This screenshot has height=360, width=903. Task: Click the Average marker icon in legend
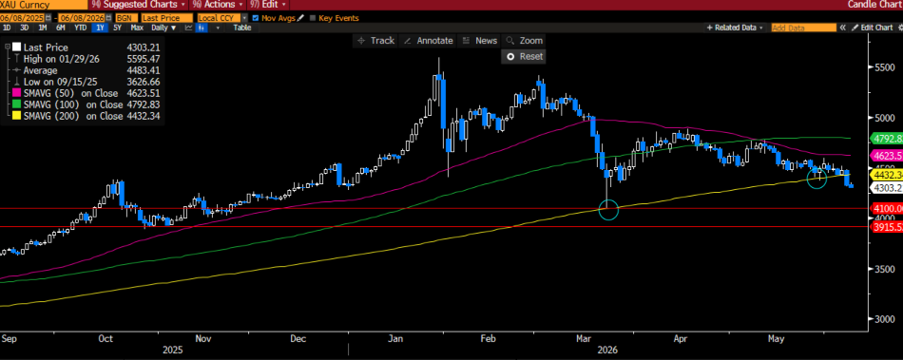coord(18,70)
